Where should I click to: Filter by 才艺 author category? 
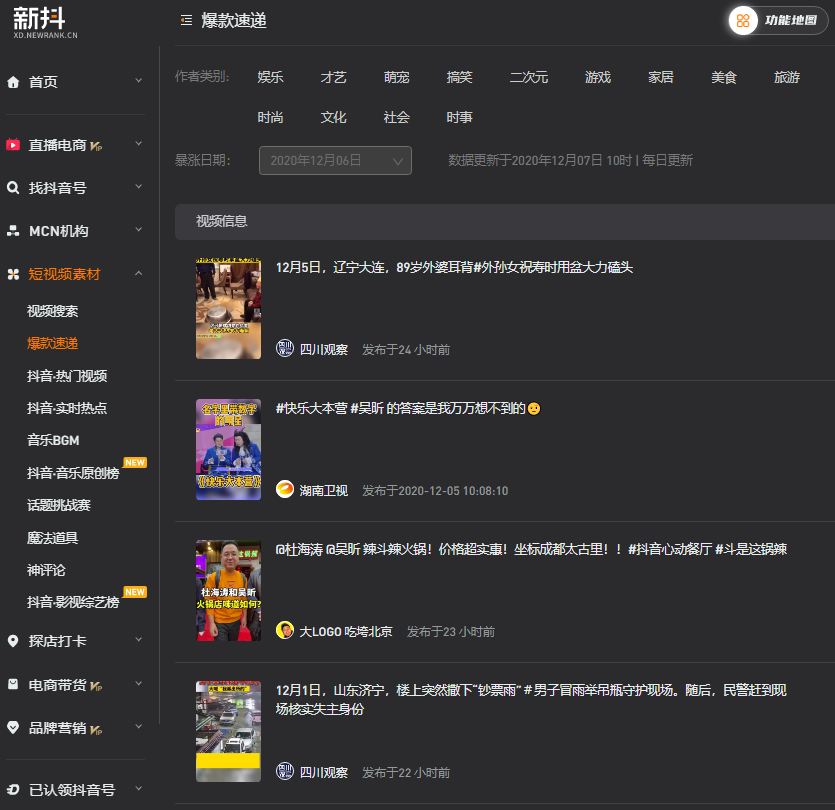(333, 77)
